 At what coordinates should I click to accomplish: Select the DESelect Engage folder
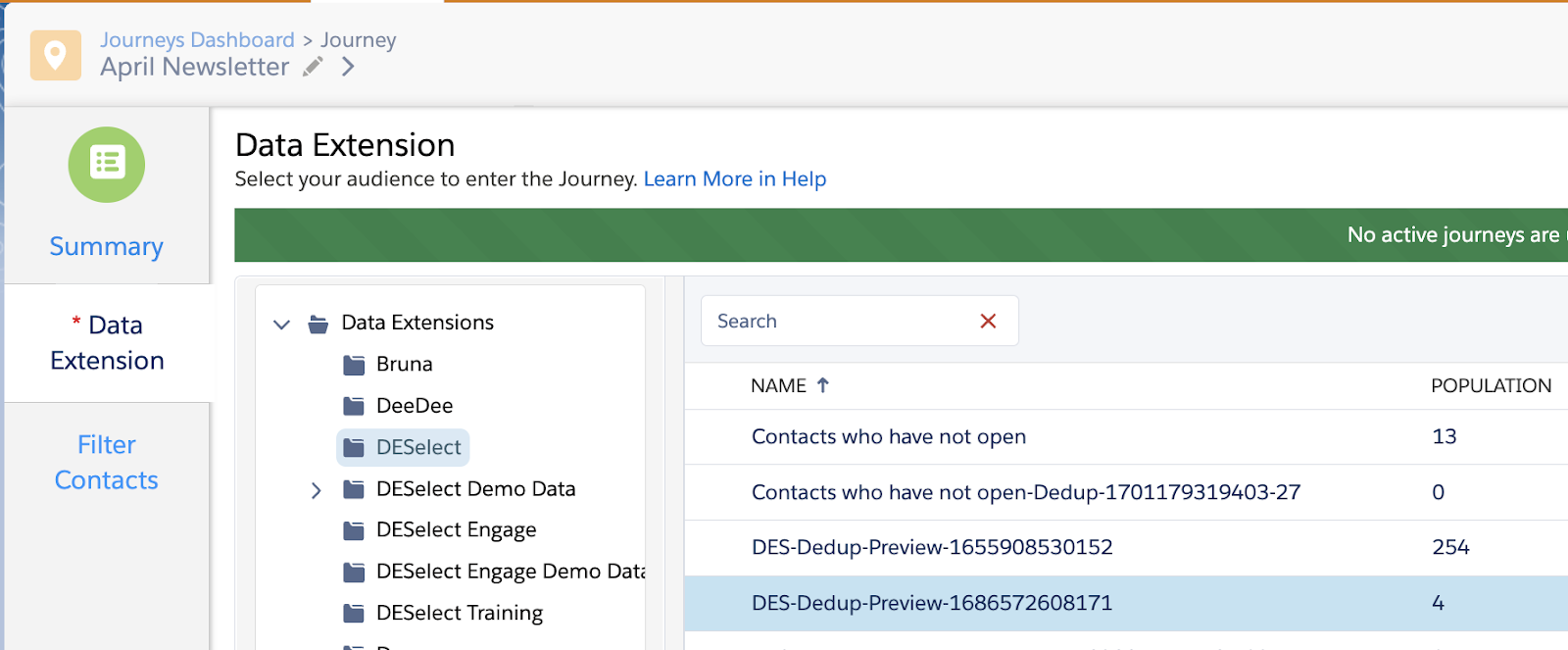tap(457, 530)
